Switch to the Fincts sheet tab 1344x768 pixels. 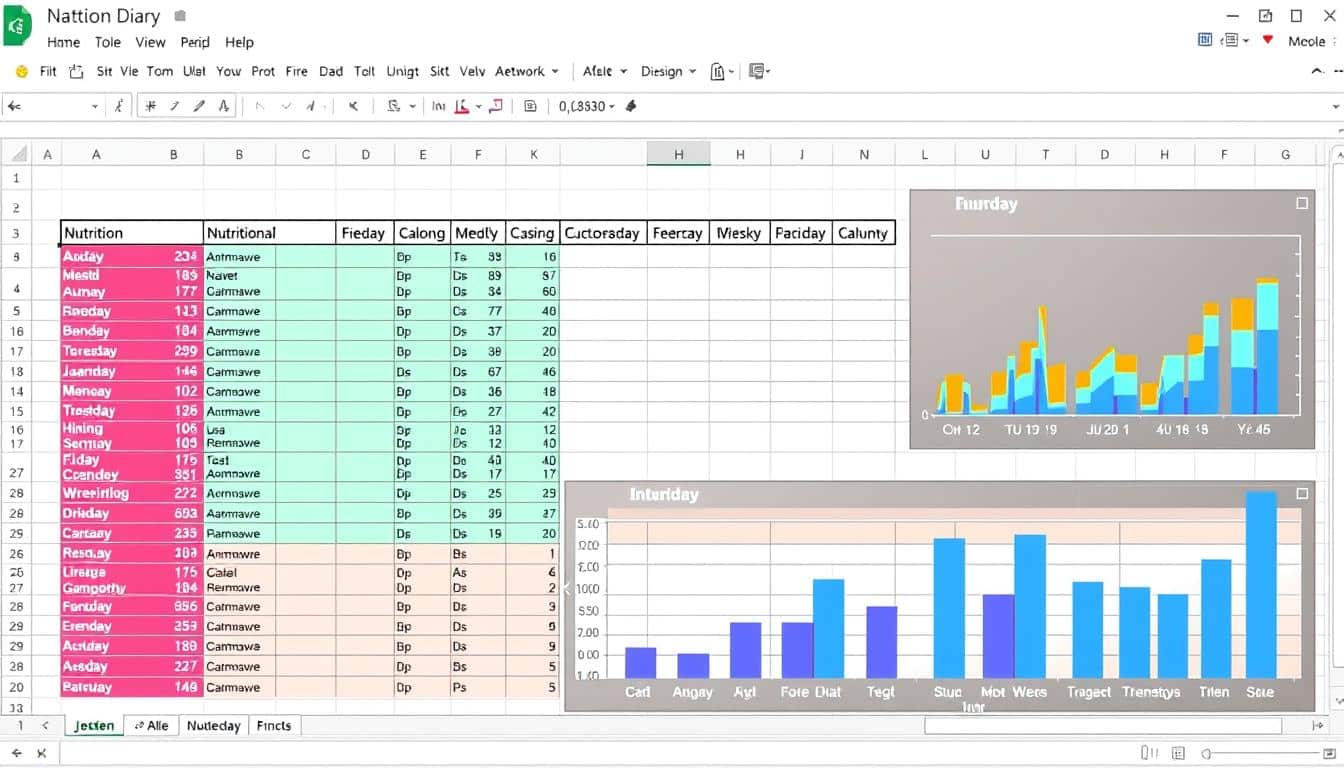tap(274, 726)
